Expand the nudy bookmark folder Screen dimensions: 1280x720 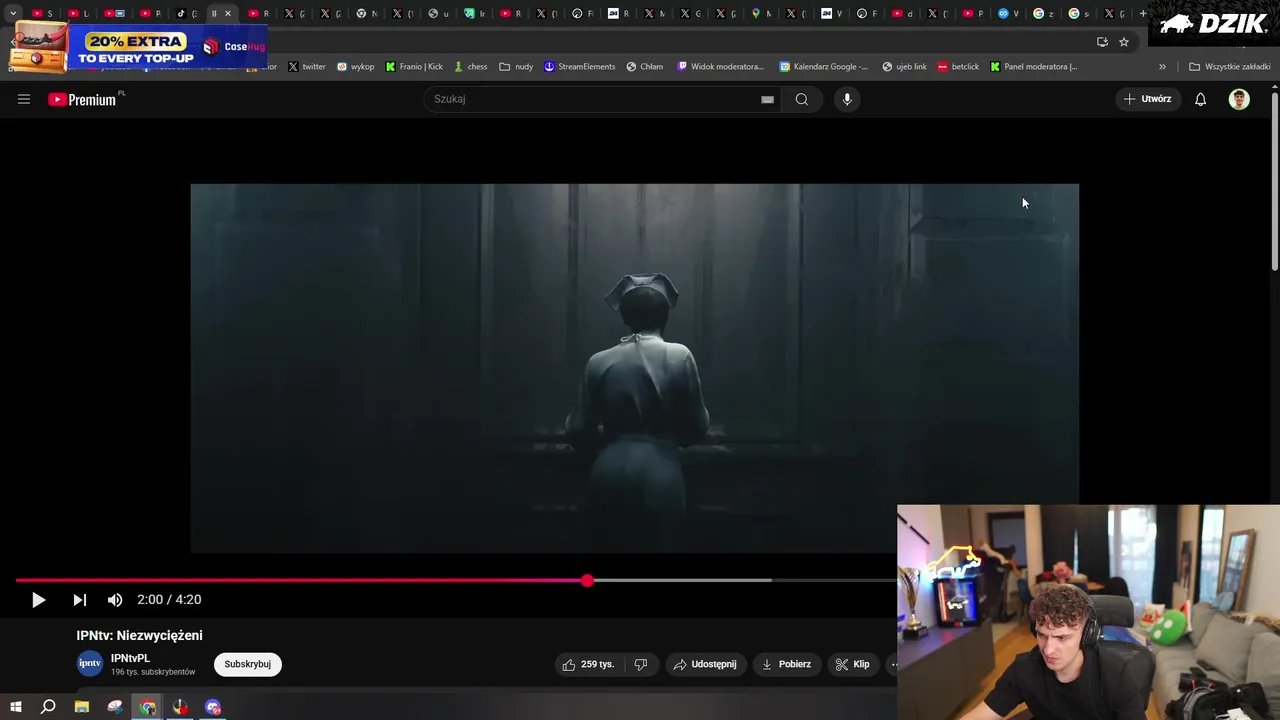(x=516, y=67)
